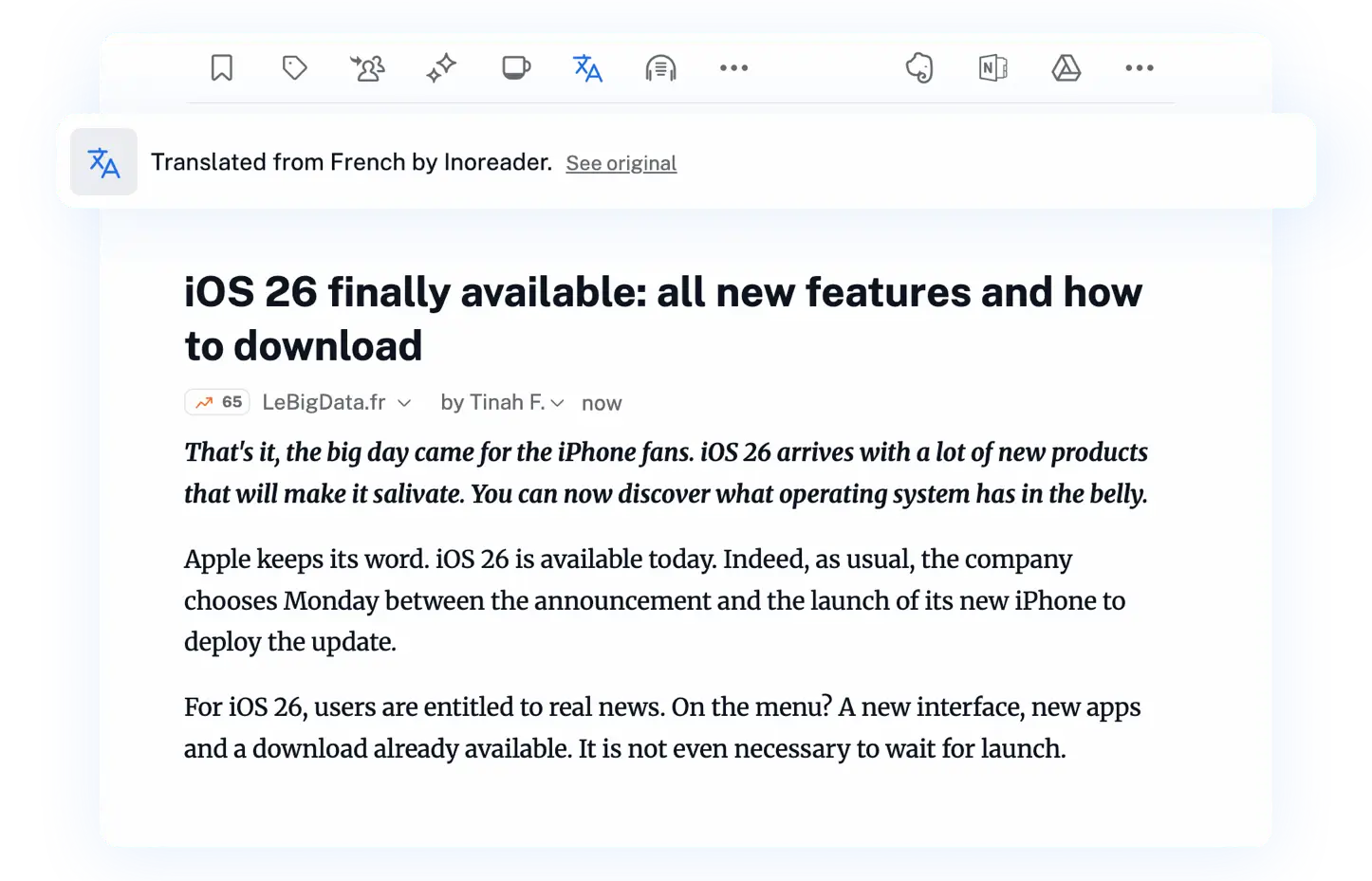Click the tag icon

(x=295, y=68)
